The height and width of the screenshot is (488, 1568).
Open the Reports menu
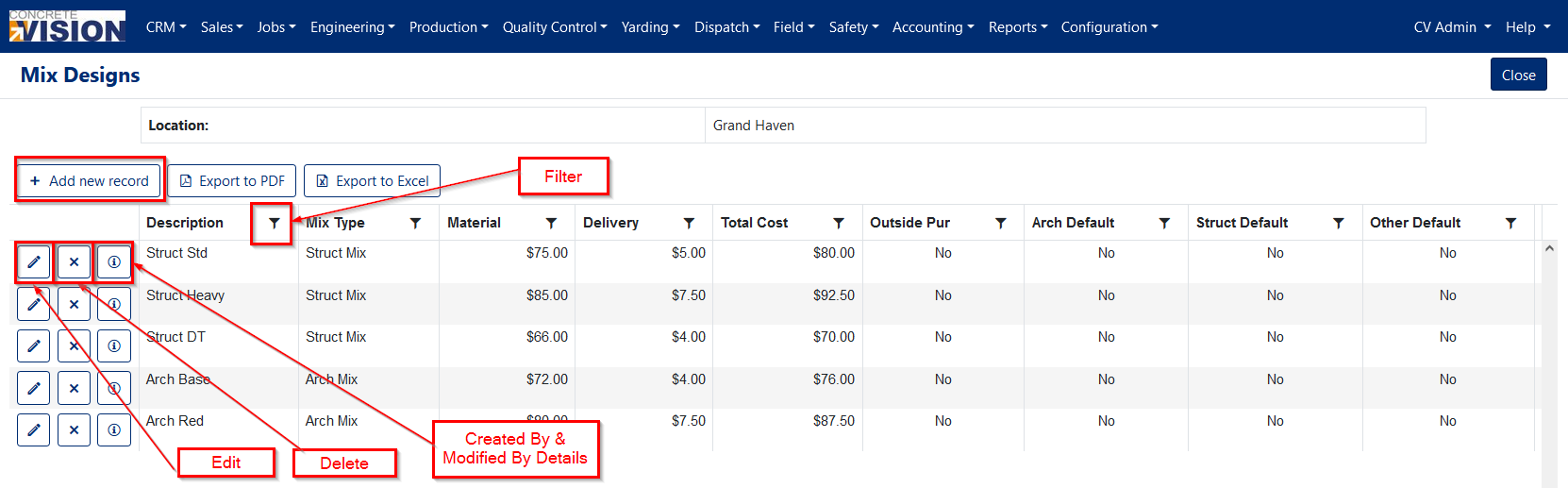click(1018, 27)
